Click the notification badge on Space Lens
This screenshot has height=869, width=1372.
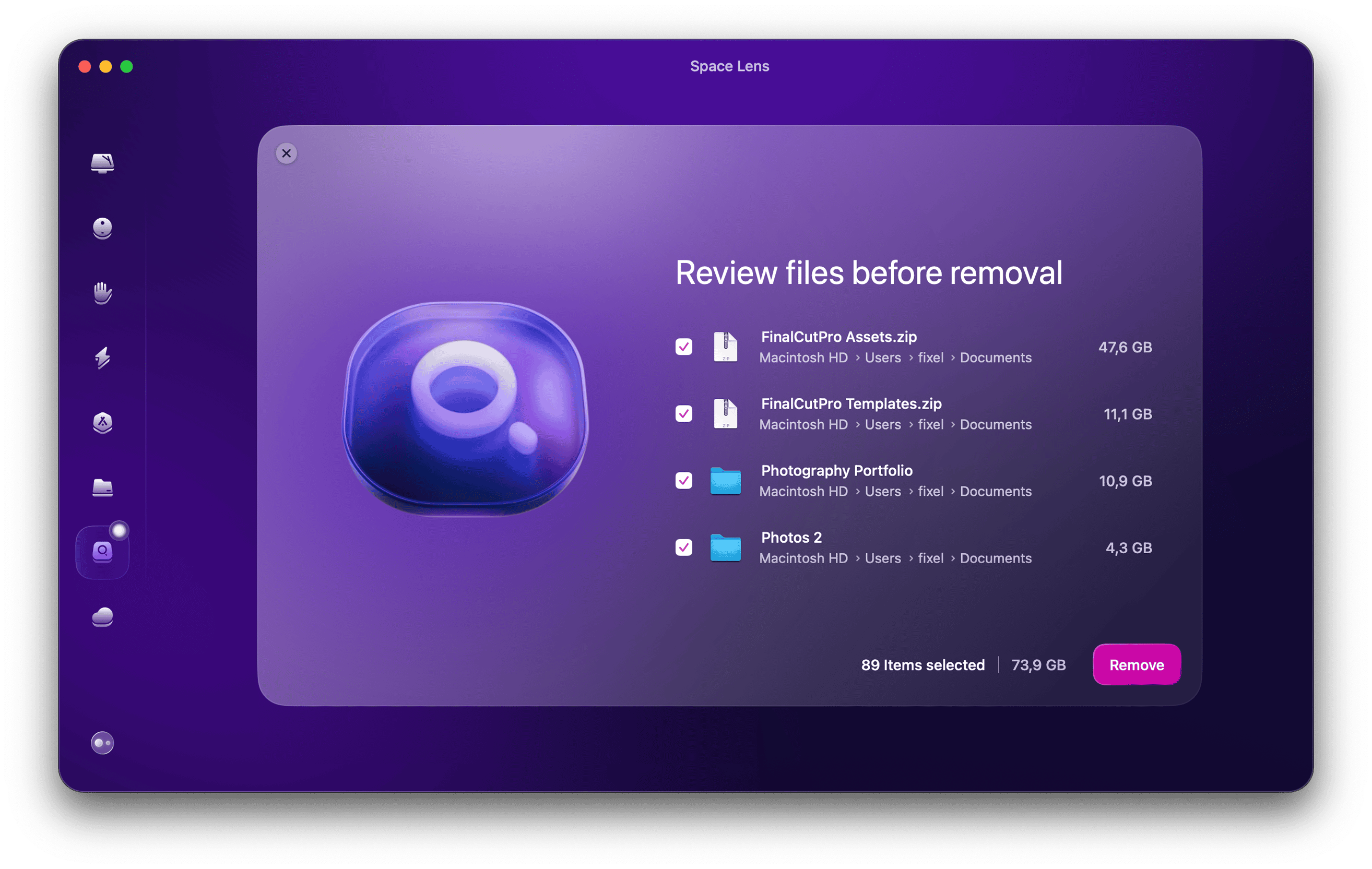pos(120,530)
